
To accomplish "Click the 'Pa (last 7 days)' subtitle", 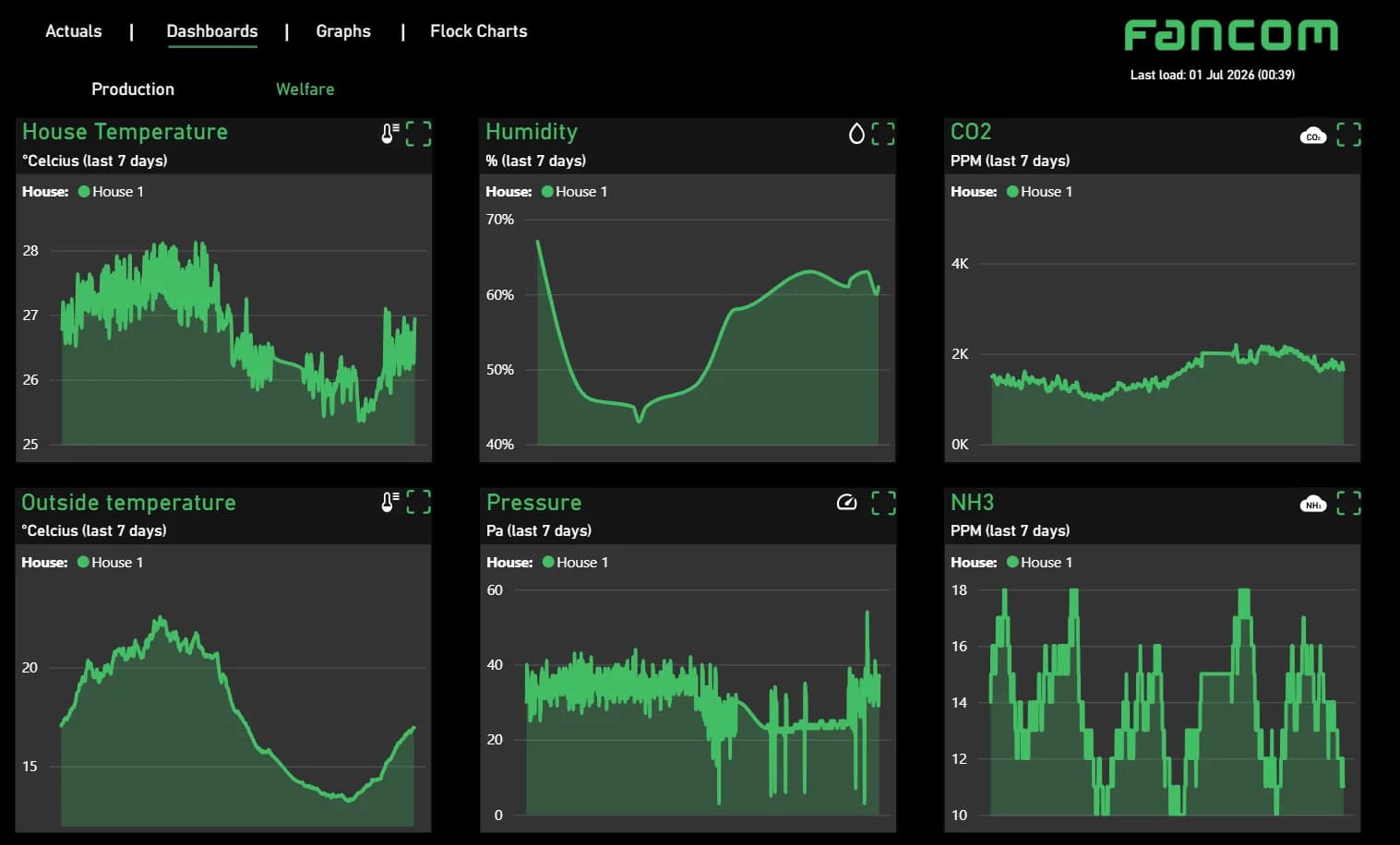I will tap(539, 531).
